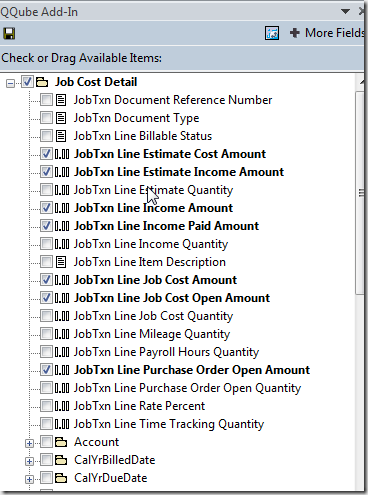
Task: Click numeric icon of Job Cost Amount
Action: [62, 280]
